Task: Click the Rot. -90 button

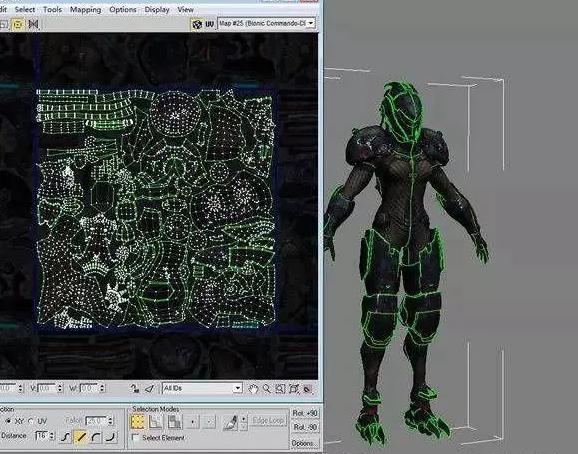Action: 305,427
